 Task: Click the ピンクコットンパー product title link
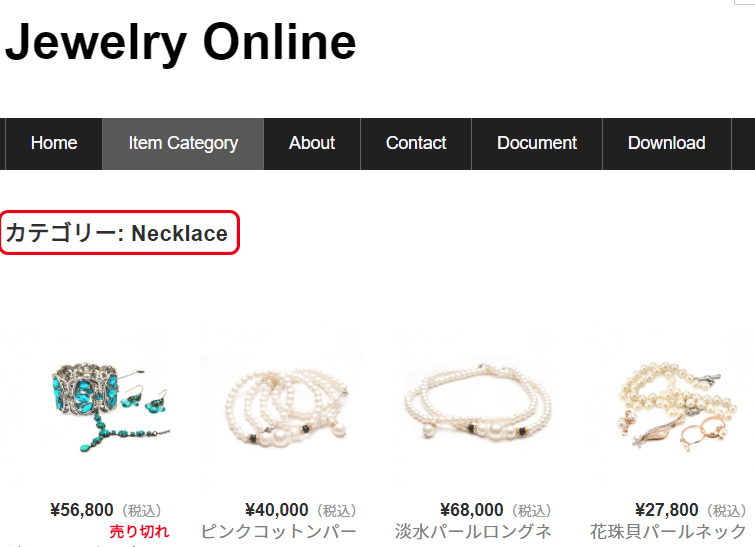[278, 532]
